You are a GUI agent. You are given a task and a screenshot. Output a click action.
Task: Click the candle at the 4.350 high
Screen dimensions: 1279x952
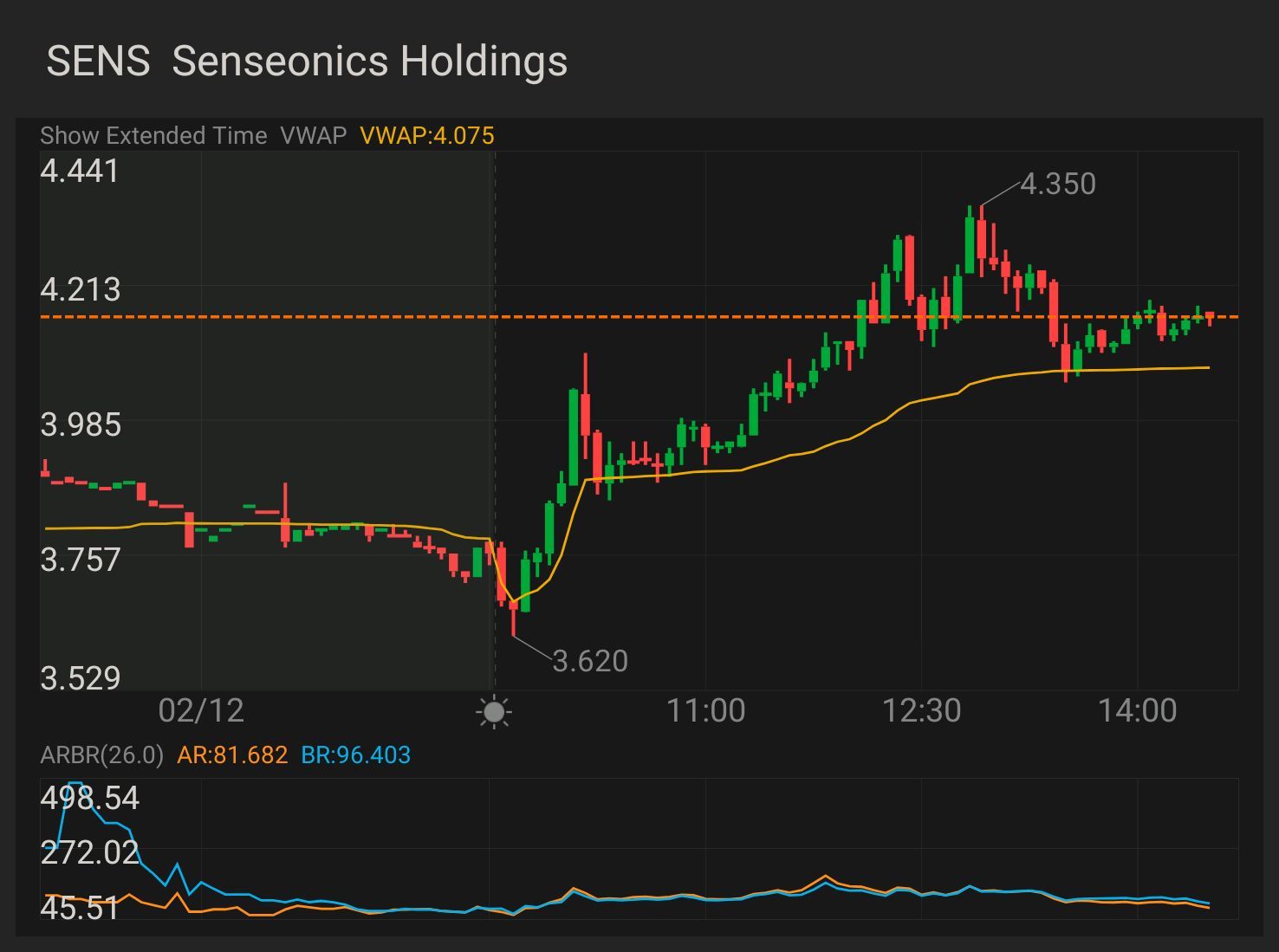(981, 240)
